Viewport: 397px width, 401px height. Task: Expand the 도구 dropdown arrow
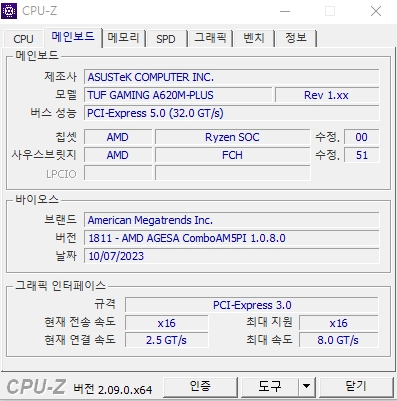click(306, 387)
